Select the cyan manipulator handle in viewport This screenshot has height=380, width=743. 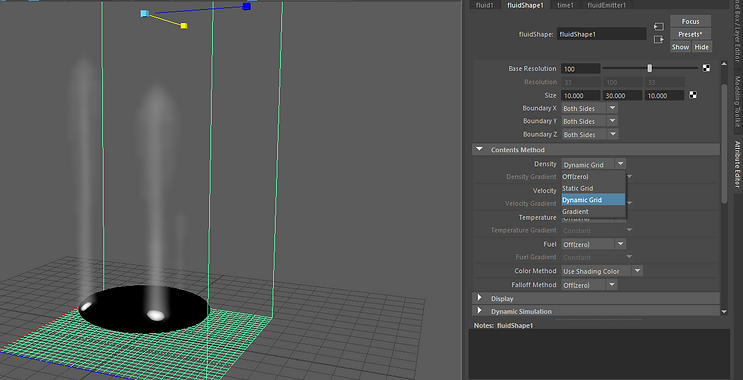pos(145,13)
